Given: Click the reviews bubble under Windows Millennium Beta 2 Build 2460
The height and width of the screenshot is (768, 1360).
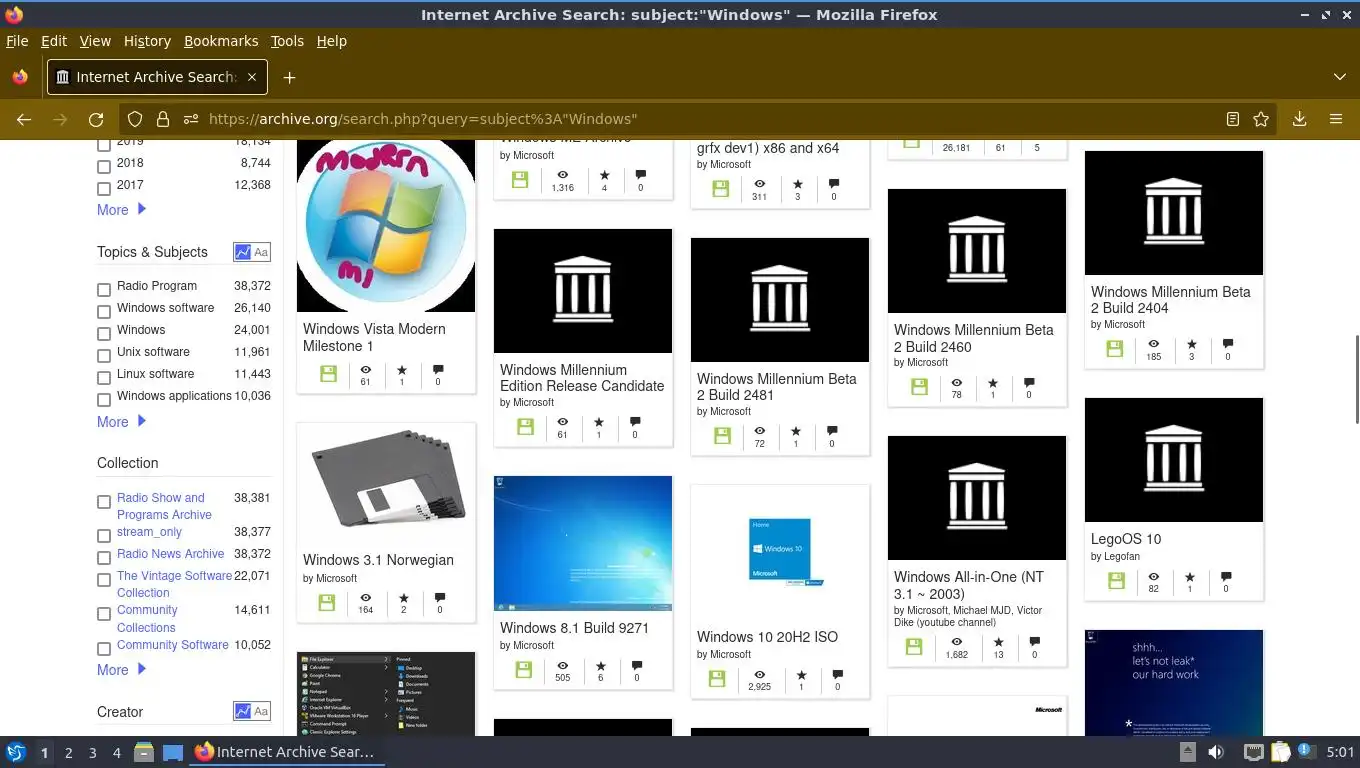Looking at the screenshot, I should point(1028,383).
